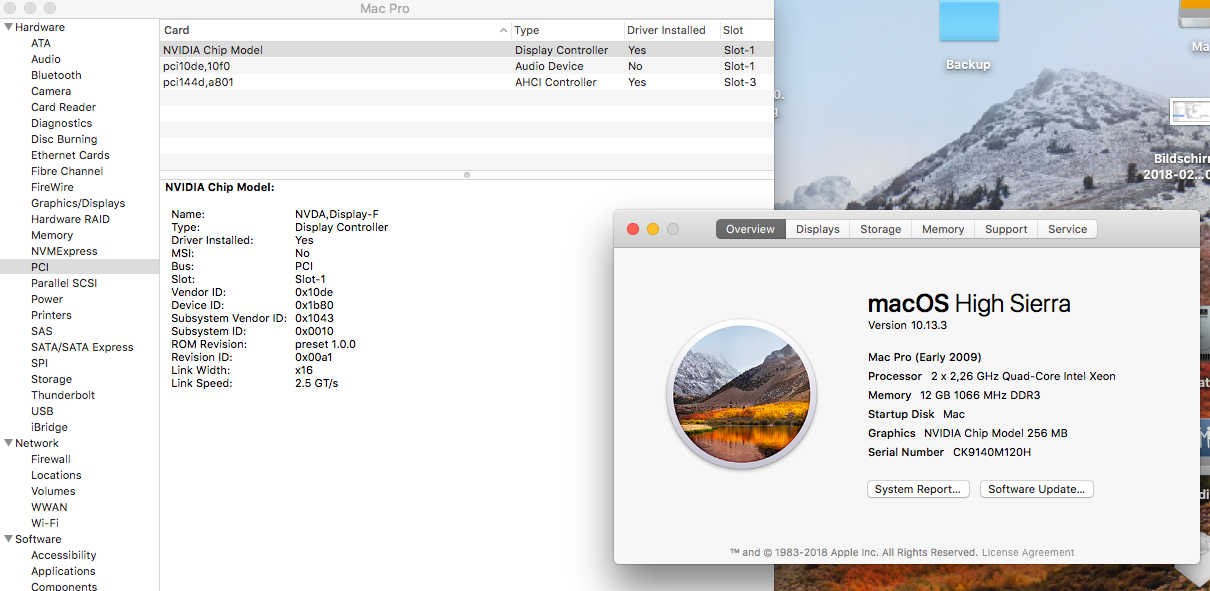Open the Storage tab in About This Mac
Image resolution: width=1210 pixels, height=591 pixels.
coord(881,229)
